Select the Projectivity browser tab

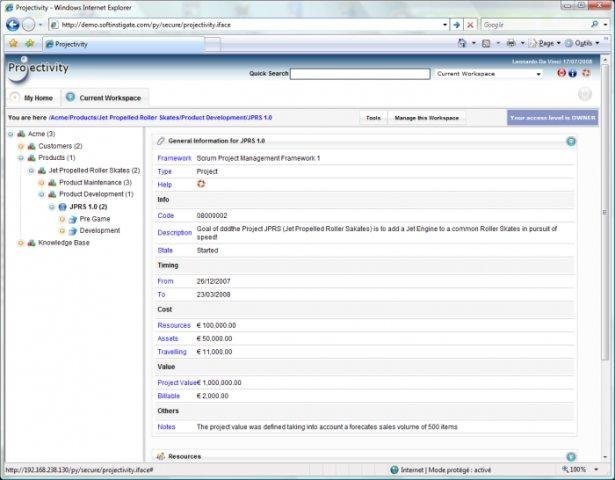pos(124,44)
